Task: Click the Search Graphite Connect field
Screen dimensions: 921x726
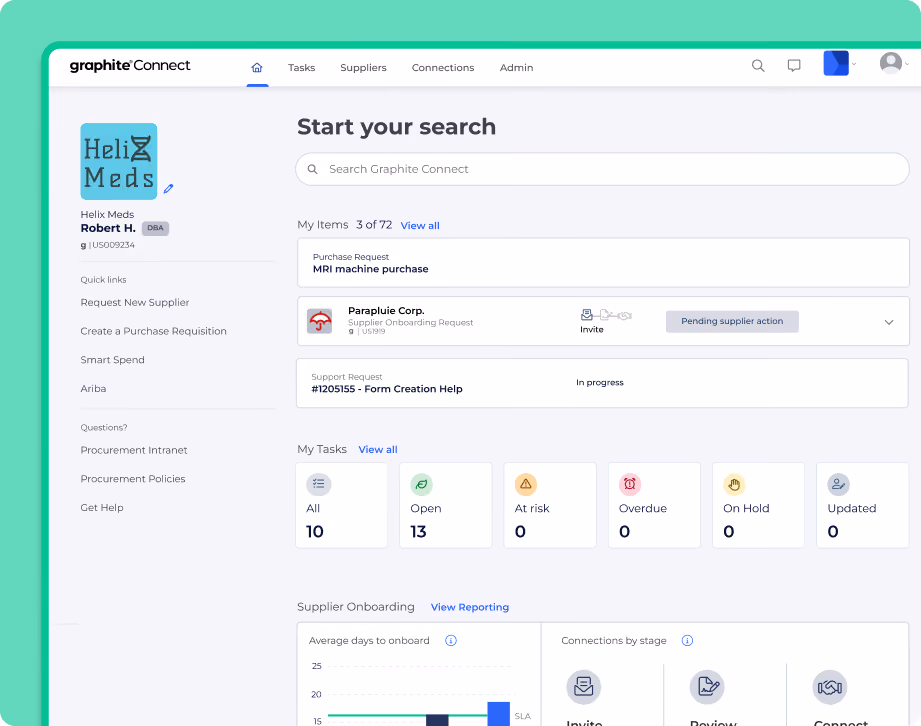Action: [603, 169]
